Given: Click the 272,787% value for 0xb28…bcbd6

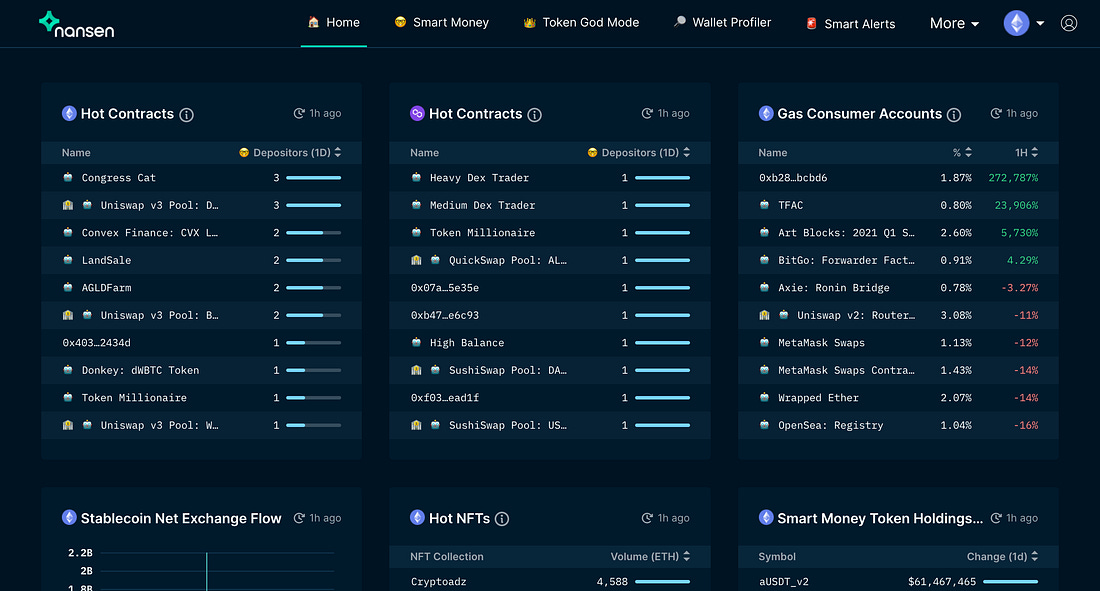Looking at the screenshot, I should pos(1013,178).
